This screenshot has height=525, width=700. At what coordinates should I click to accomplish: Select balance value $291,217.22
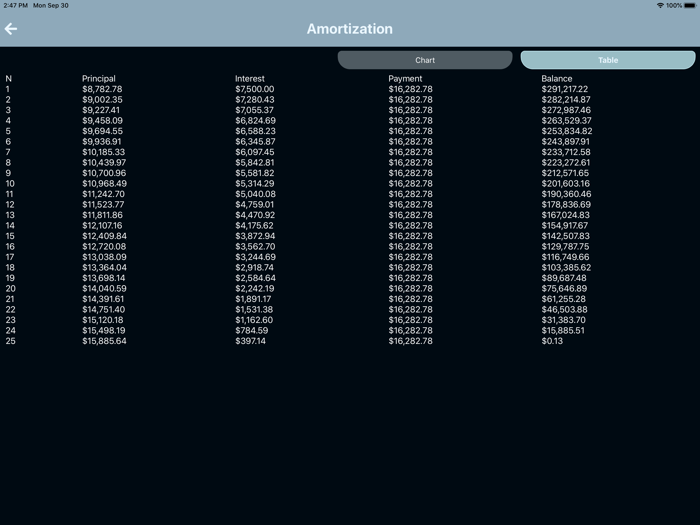pos(565,89)
